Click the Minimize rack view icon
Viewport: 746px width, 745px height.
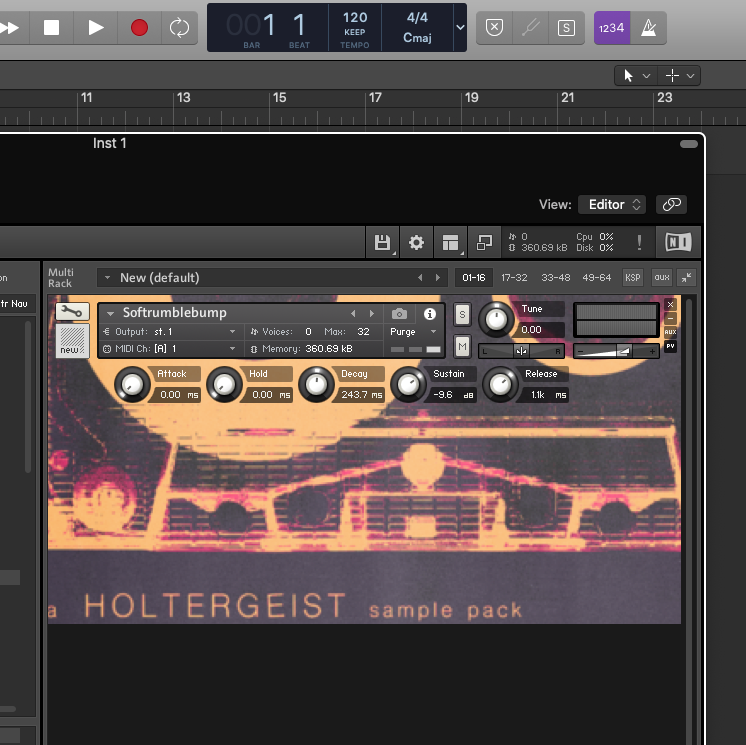coord(484,243)
